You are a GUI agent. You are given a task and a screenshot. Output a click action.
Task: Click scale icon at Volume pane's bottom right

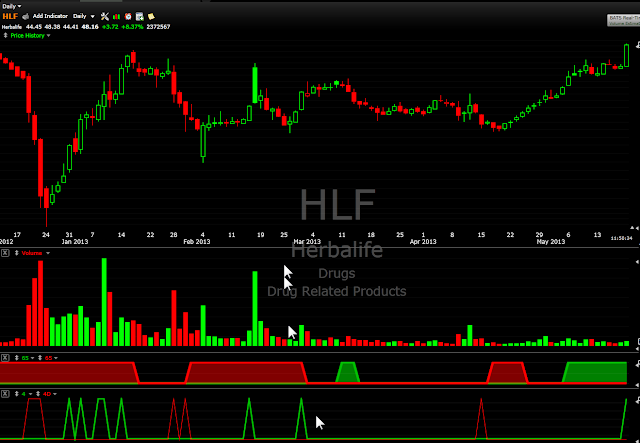638,341
